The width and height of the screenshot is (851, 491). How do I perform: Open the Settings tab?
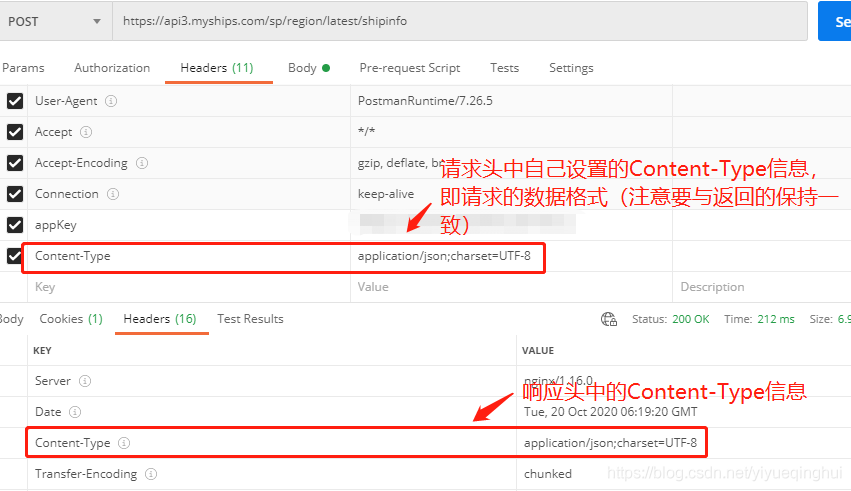571,68
